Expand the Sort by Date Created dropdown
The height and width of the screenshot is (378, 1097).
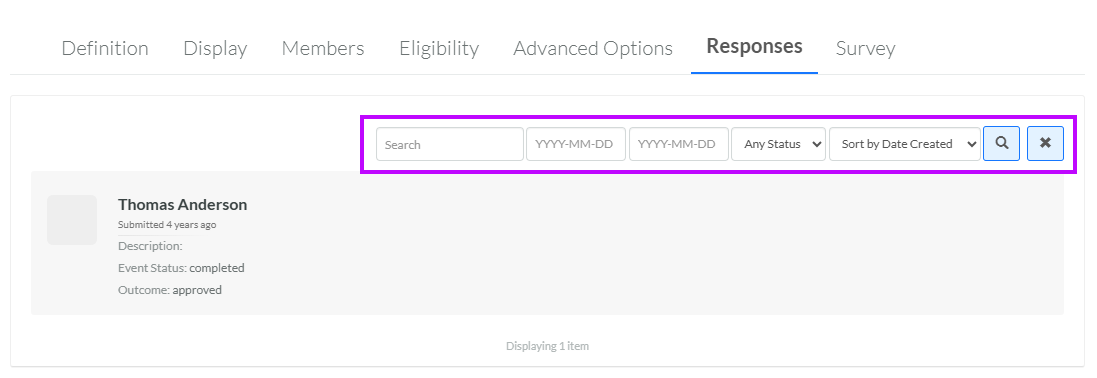(905, 144)
